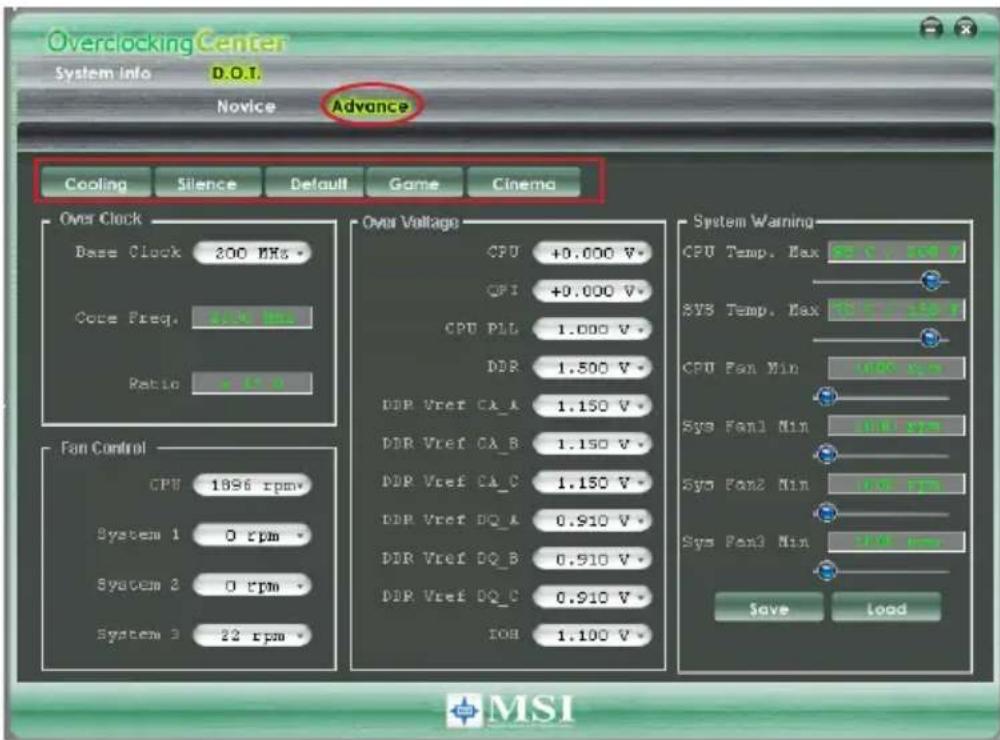The height and width of the screenshot is (740, 1000).
Task: Open the System 1 fan rpm dropdown
Action: pos(252,535)
